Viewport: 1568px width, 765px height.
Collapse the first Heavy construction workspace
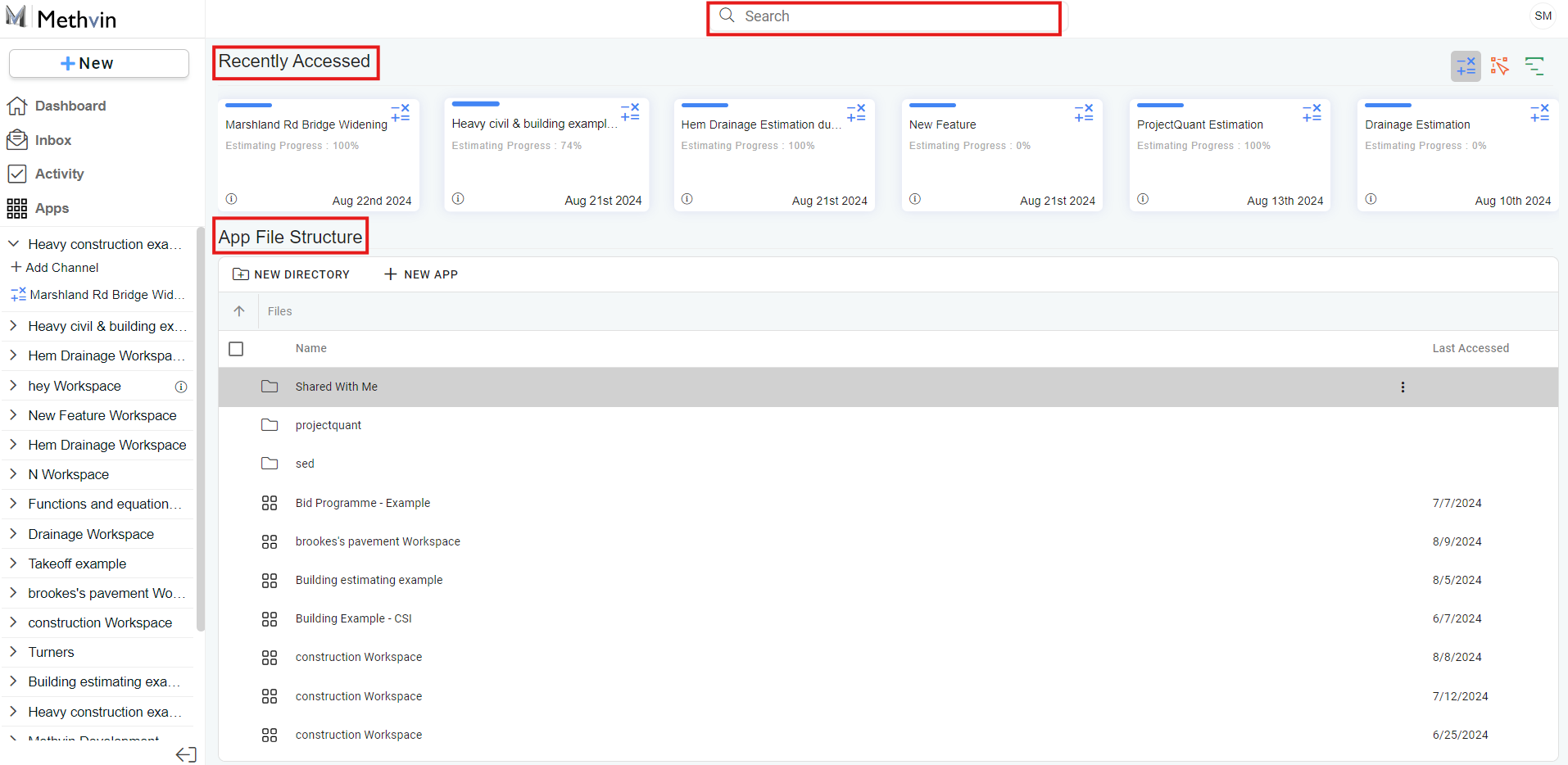pos(14,244)
